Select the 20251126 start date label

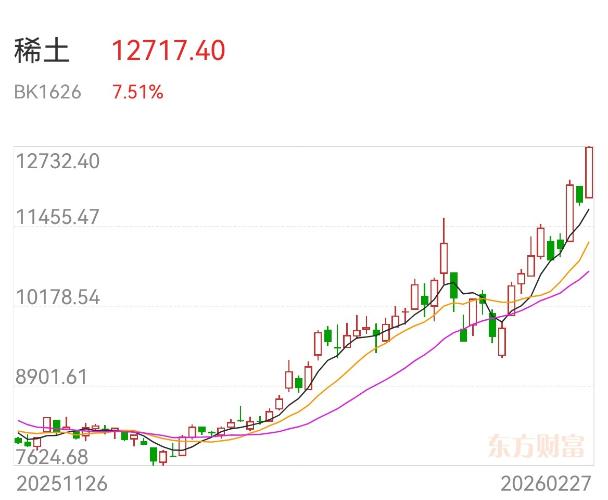(x=59, y=483)
